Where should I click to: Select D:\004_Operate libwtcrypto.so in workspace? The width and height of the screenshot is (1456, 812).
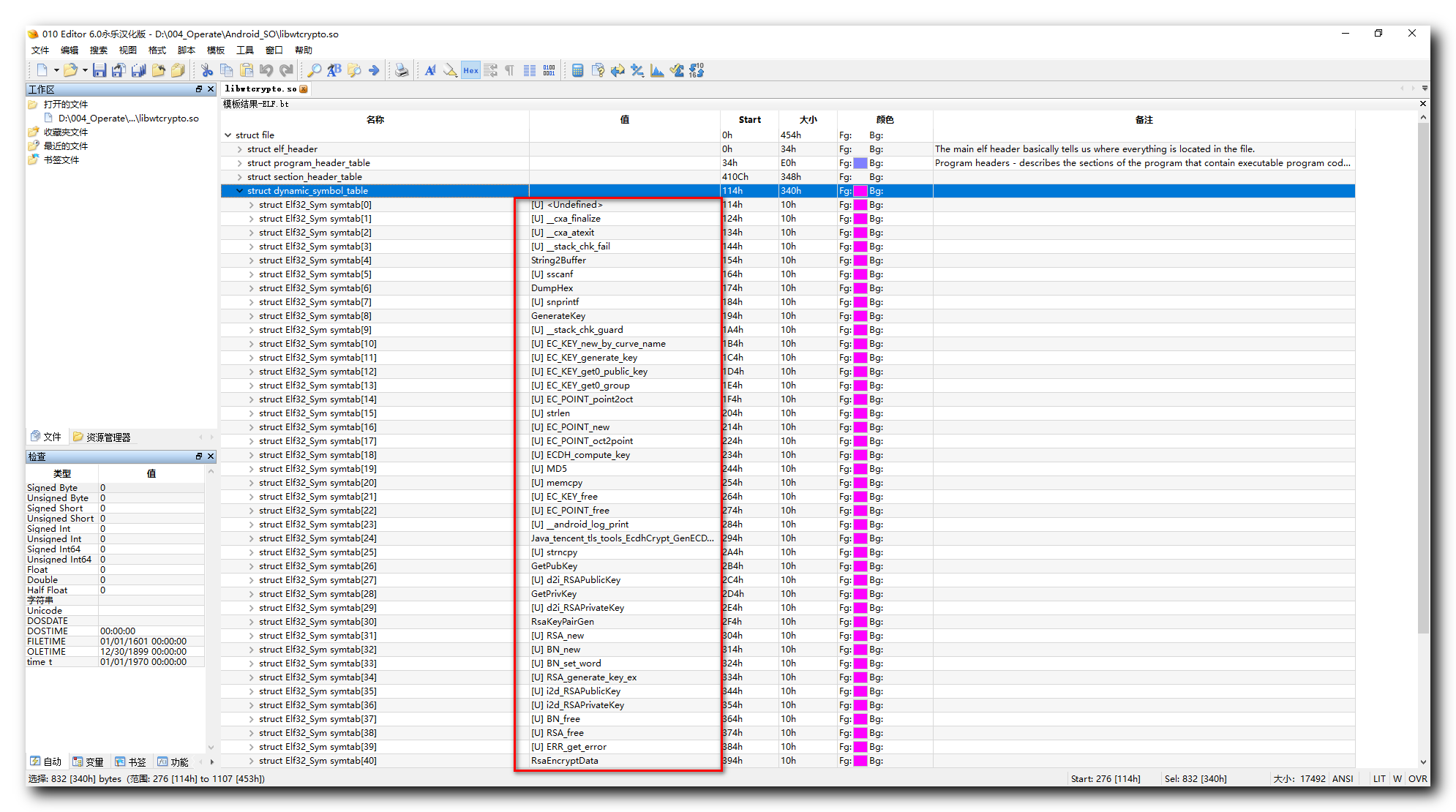tap(128, 118)
